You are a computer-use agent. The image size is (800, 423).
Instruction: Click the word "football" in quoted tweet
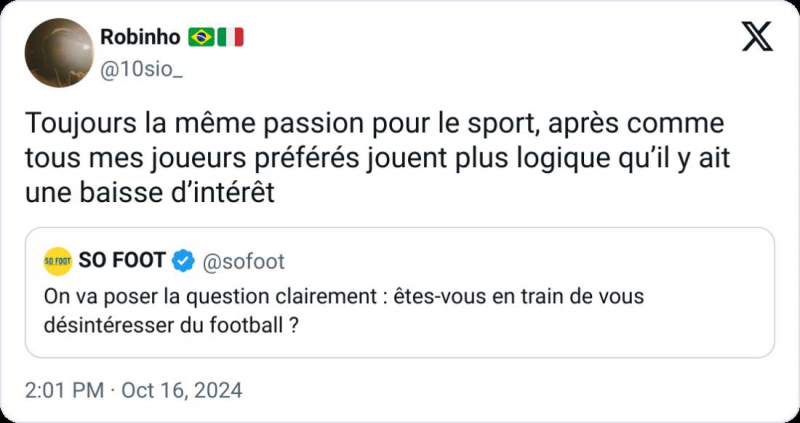tap(254, 325)
